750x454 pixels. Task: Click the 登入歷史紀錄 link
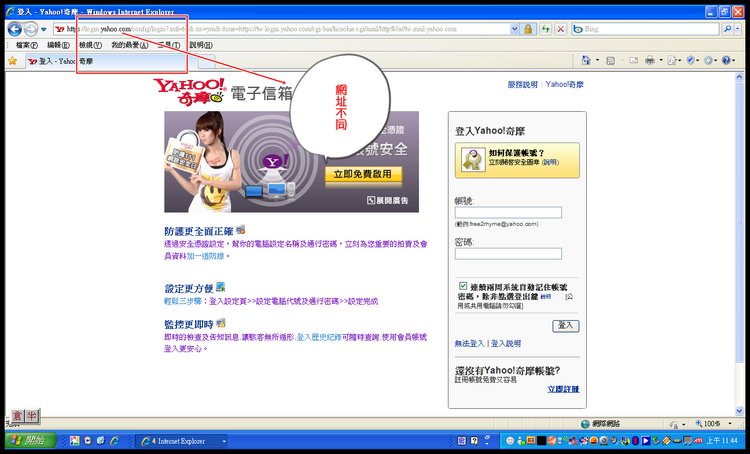click(319, 337)
